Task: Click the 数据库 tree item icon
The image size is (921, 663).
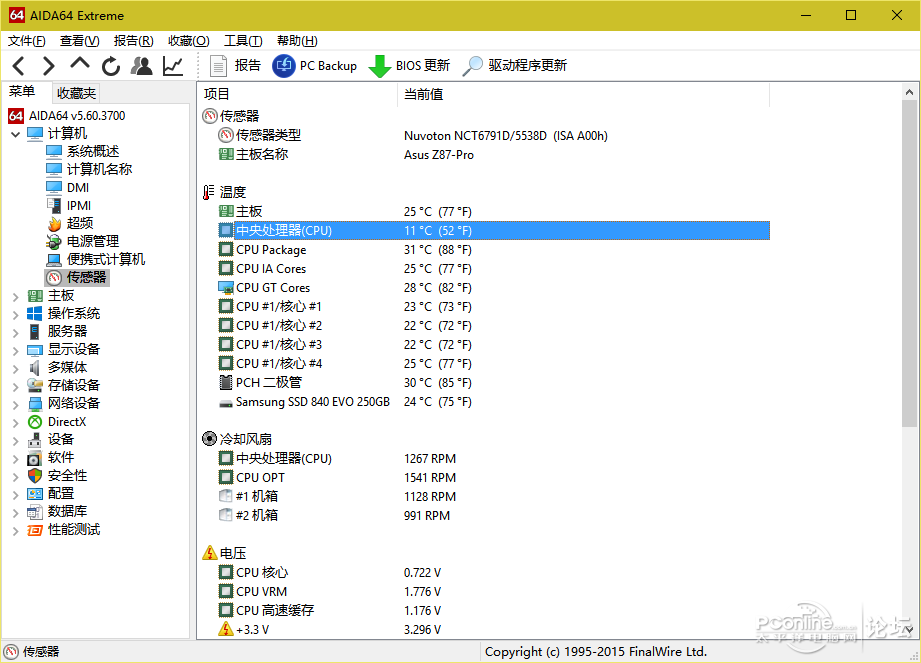Action: (35, 512)
